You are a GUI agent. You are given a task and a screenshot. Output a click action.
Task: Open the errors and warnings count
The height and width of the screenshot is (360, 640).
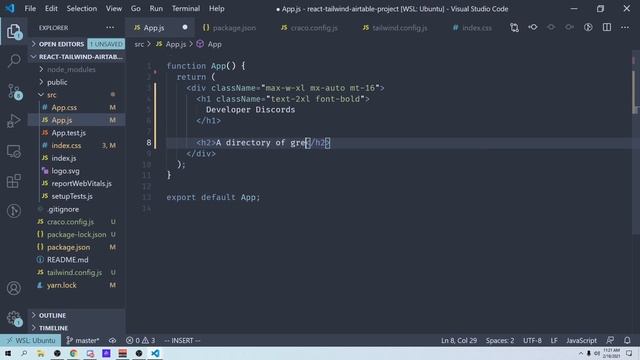tap(140, 340)
